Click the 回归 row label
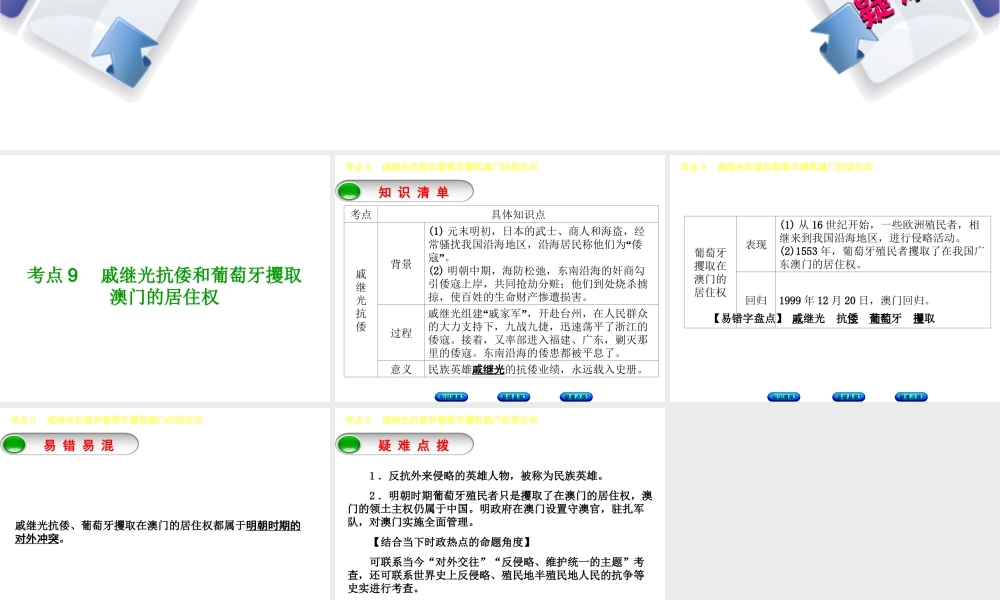 coord(756,300)
